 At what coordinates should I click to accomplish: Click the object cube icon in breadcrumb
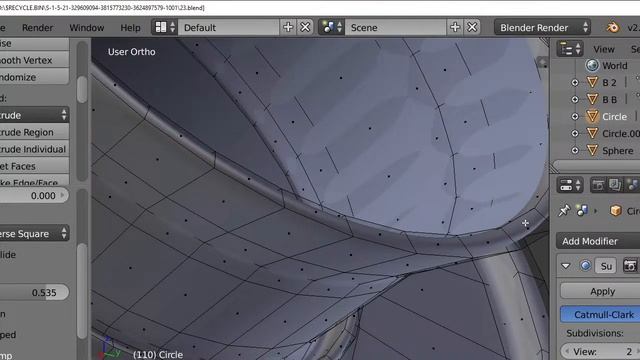coord(616,211)
